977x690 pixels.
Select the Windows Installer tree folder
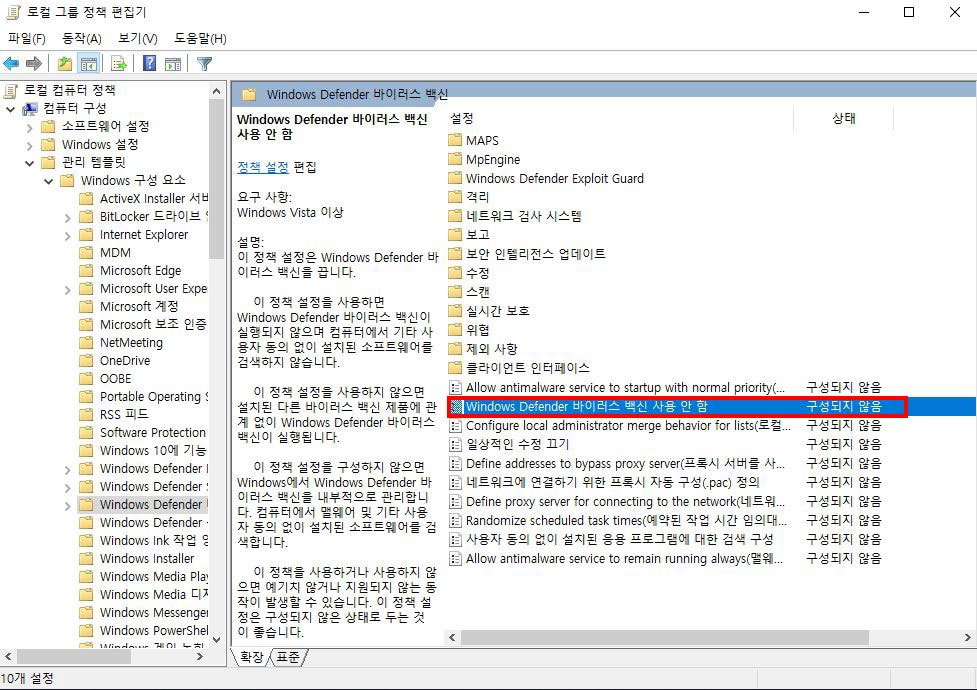(x=138, y=559)
